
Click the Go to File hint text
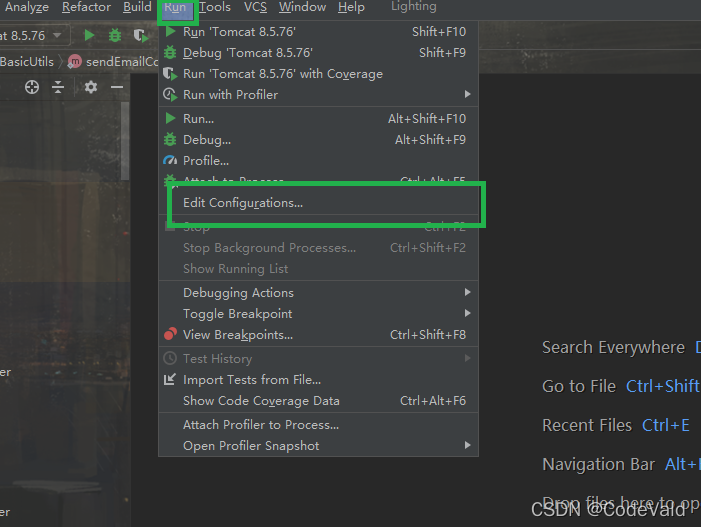click(x=579, y=386)
